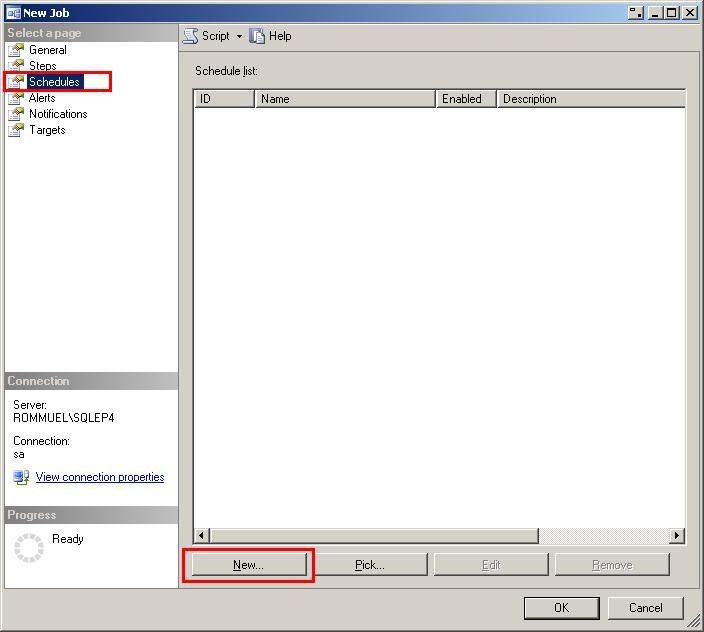Open the Notifications page
The width and height of the screenshot is (704, 632).
point(58,114)
